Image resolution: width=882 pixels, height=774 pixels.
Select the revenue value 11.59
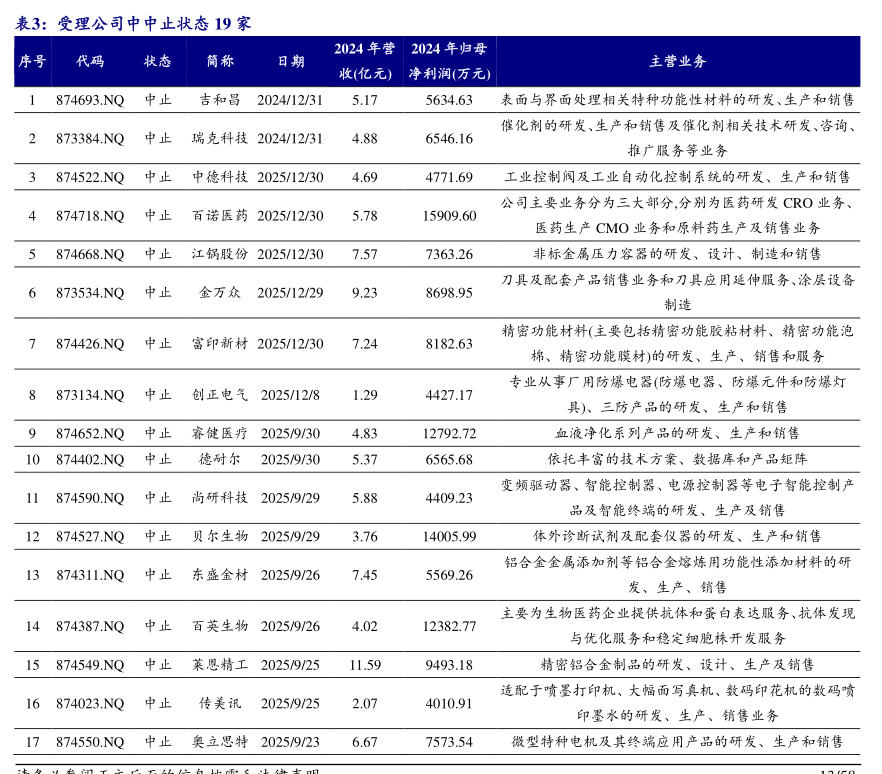365,664
